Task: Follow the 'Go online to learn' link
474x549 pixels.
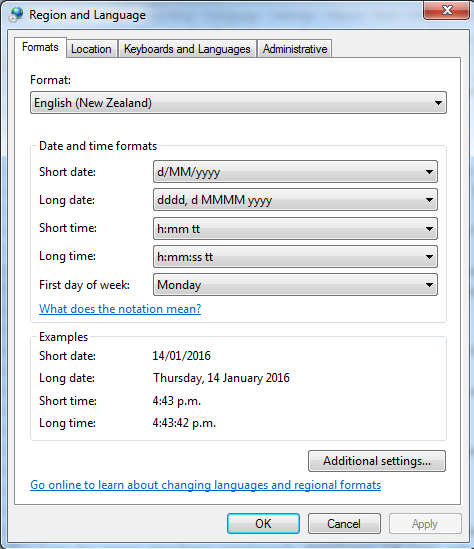Action: coord(205,485)
